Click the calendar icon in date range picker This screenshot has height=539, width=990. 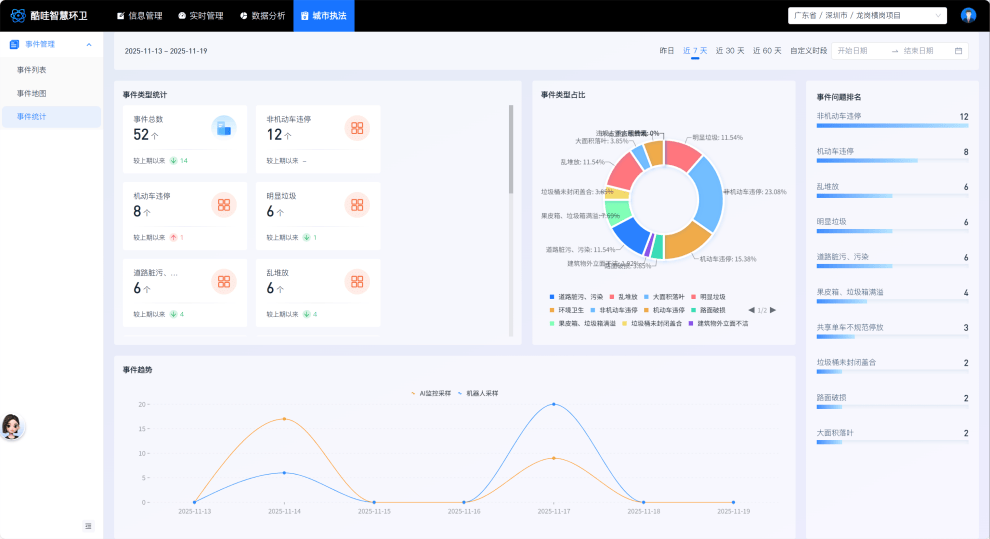pyautogui.click(x=958, y=51)
